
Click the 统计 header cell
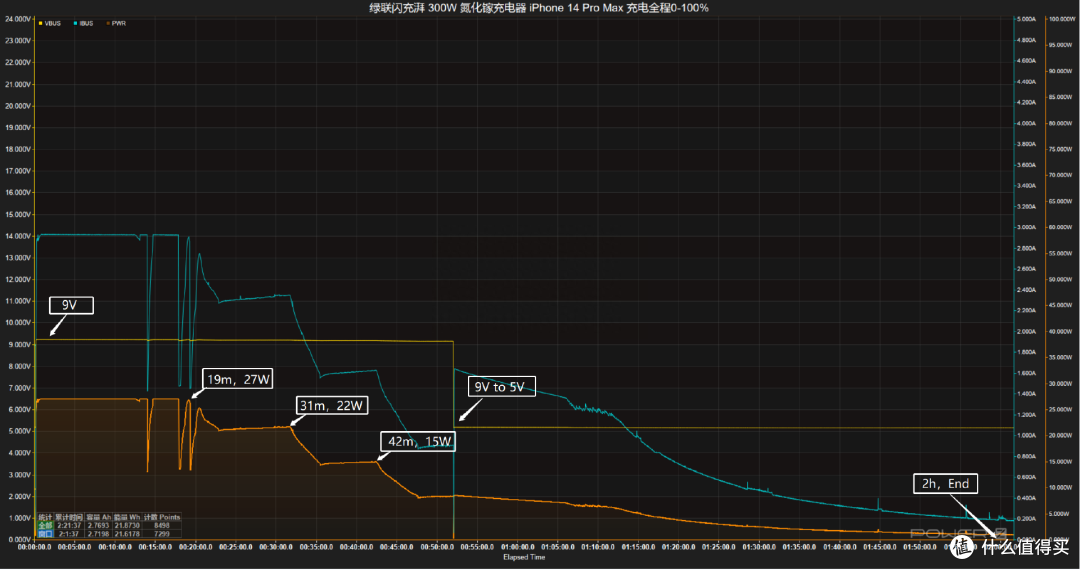click(x=45, y=517)
